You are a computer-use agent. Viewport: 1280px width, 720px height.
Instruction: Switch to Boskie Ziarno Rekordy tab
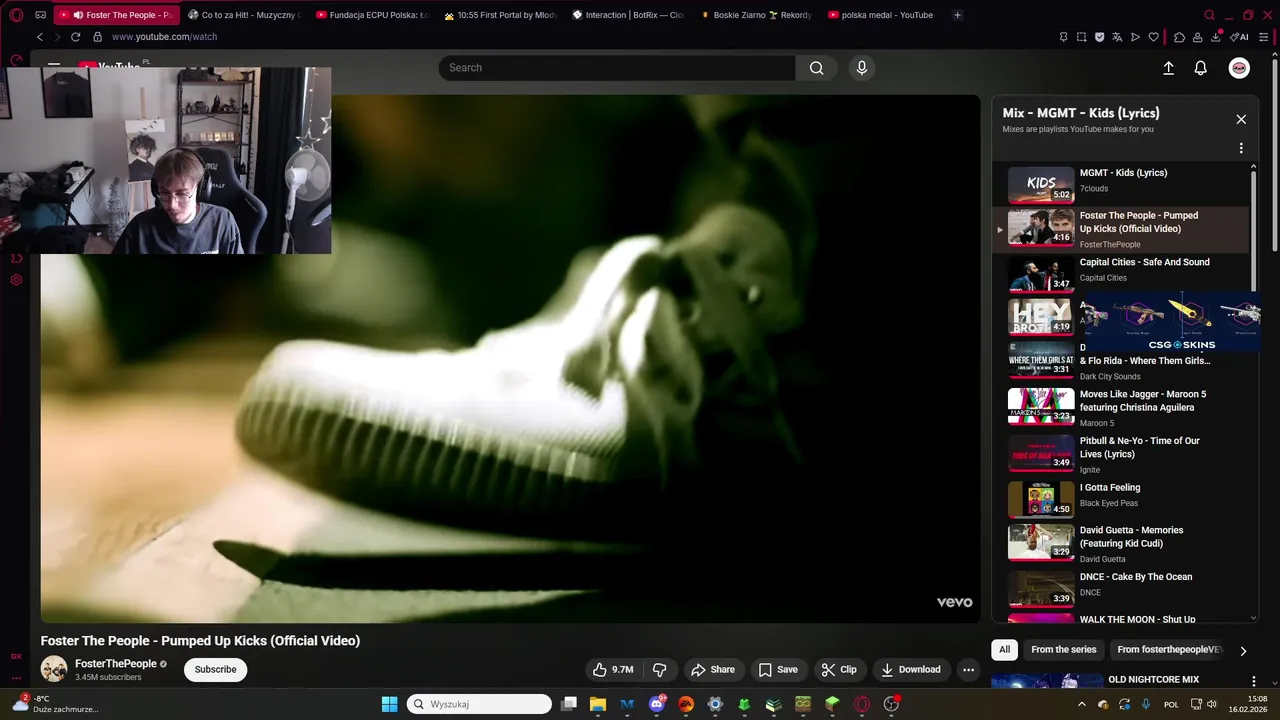[x=756, y=15]
